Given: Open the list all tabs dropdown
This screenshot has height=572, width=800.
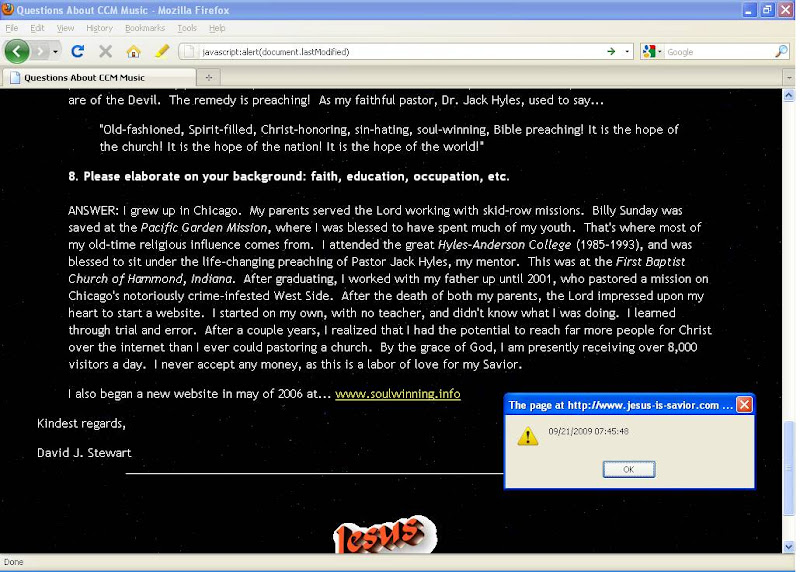Looking at the screenshot, I should pyautogui.click(x=789, y=78).
